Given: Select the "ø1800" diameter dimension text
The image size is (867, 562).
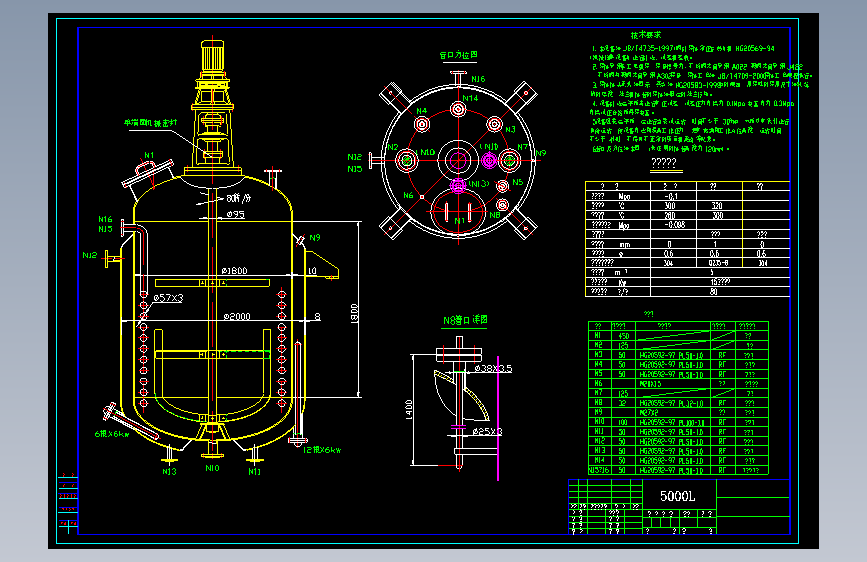Looking at the screenshot, I should [x=234, y=270].
